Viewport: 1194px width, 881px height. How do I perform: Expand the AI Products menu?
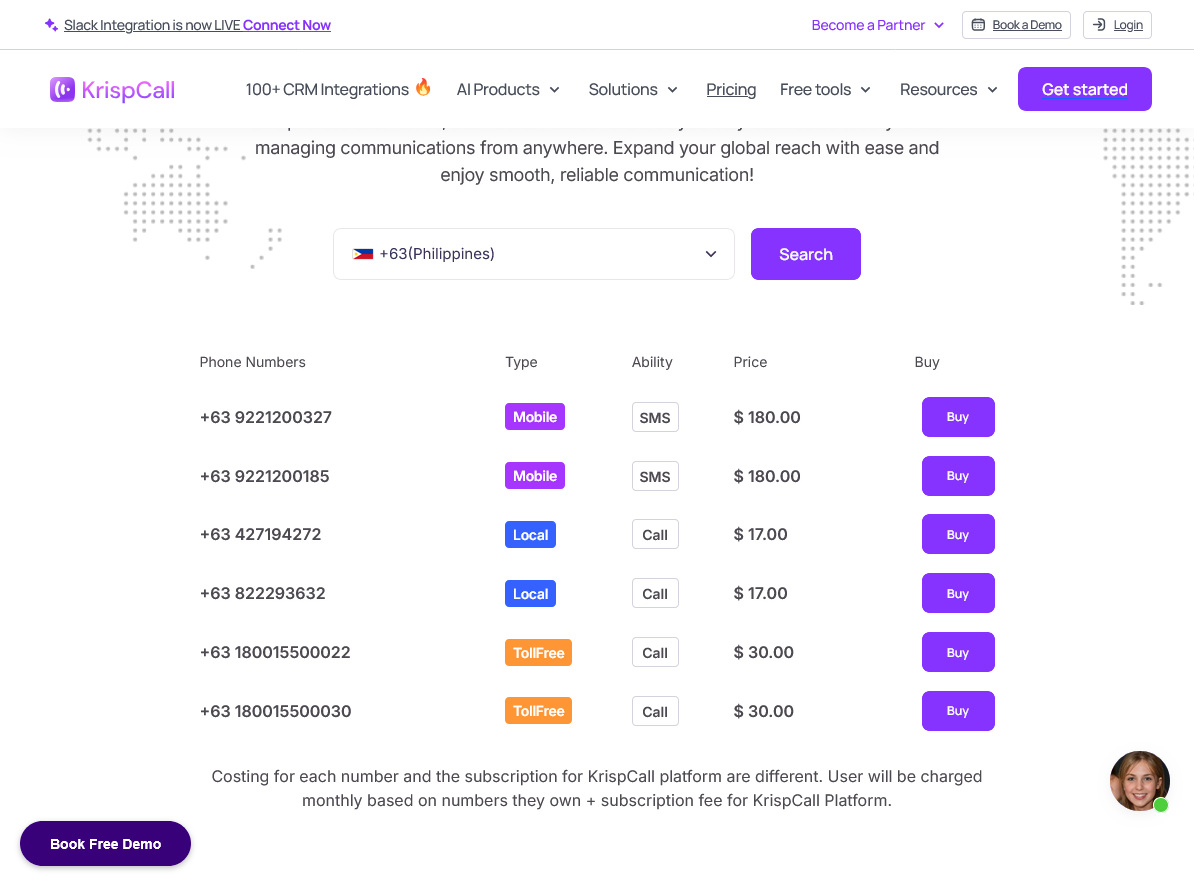[508, 90]
